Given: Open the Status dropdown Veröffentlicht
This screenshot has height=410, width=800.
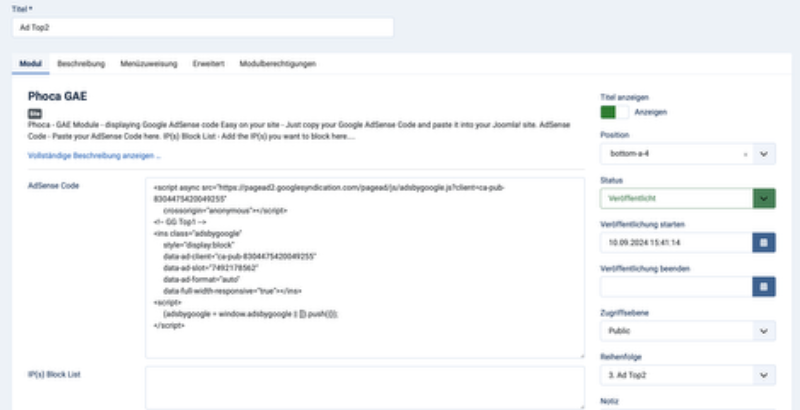Looking at the screenshot, I should [x=688, y=198].
